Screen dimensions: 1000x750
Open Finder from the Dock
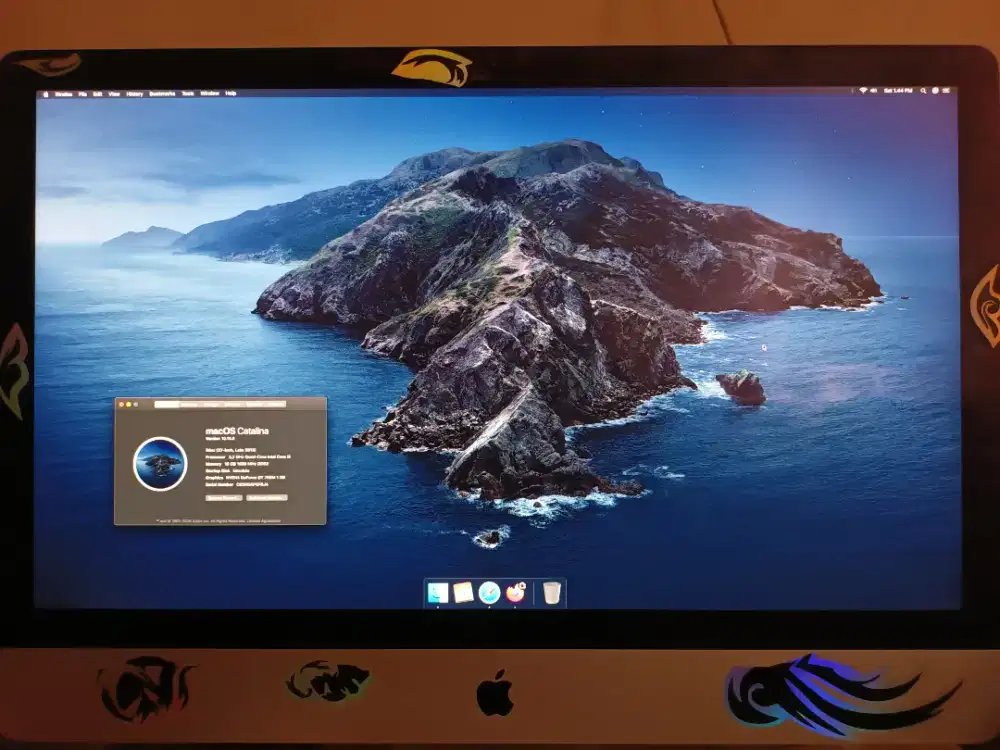tap(438, 593)
